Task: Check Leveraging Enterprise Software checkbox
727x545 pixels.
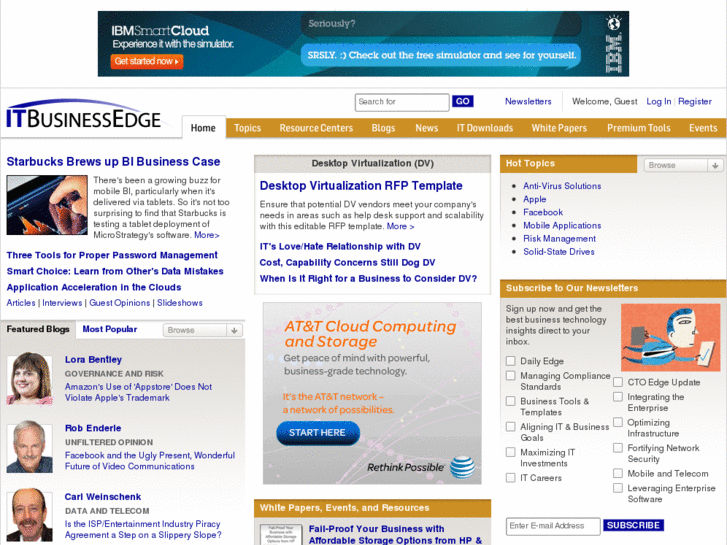Action: coord(618,487)
